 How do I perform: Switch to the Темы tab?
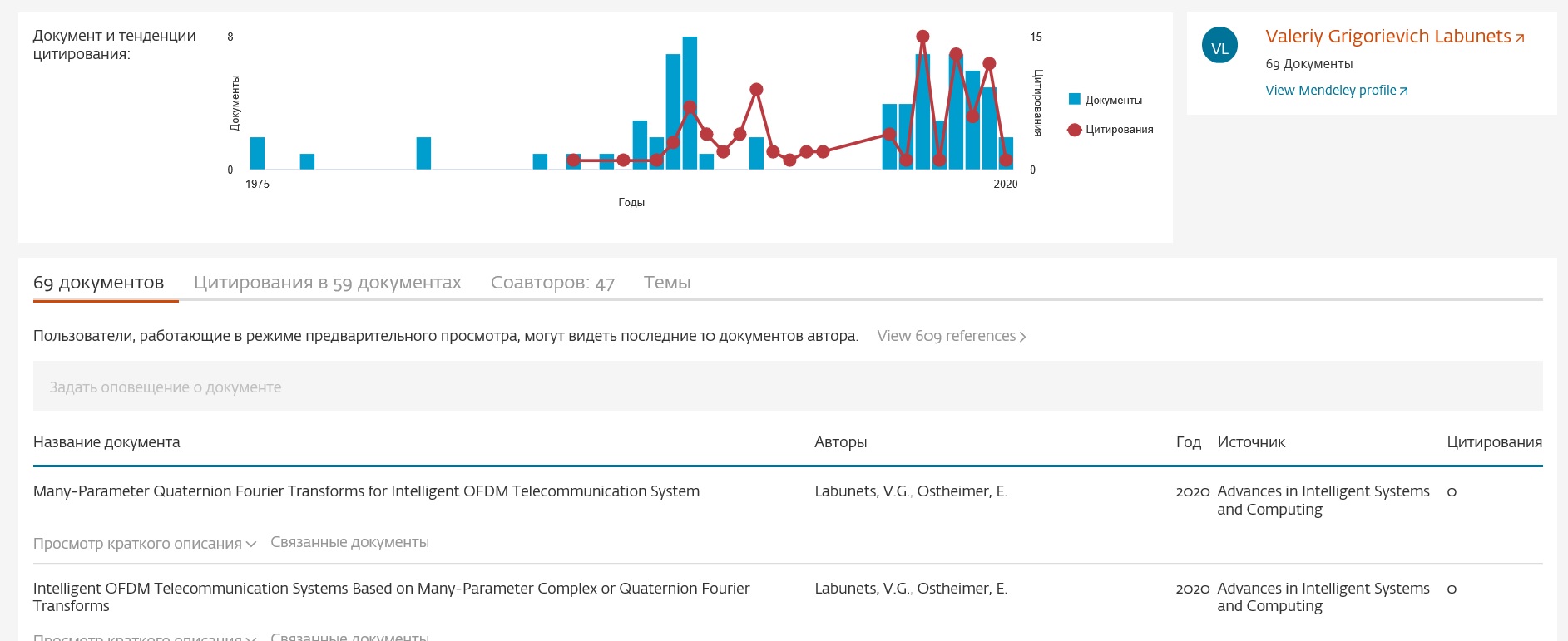pyautogui.click(x=667, y=283)
